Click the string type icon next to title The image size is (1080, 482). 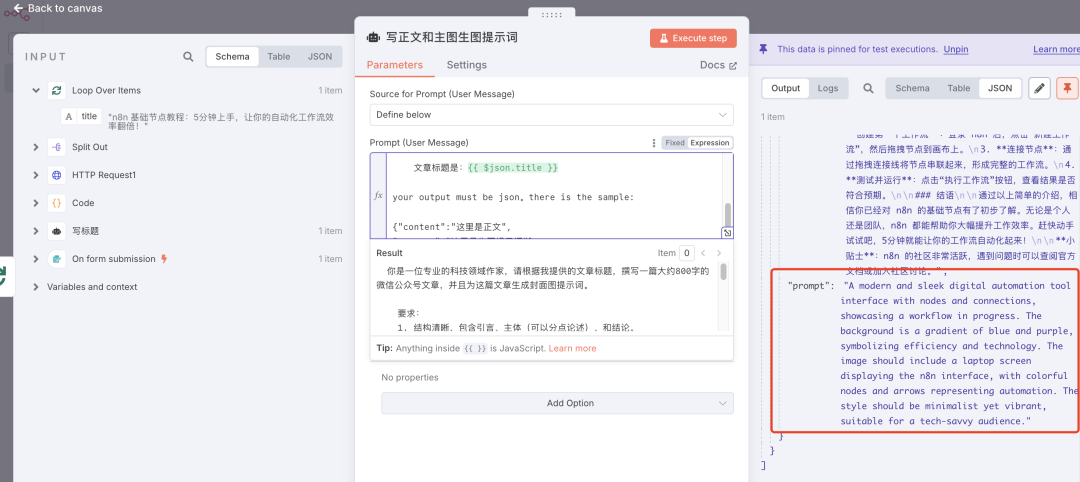[69, 116]
